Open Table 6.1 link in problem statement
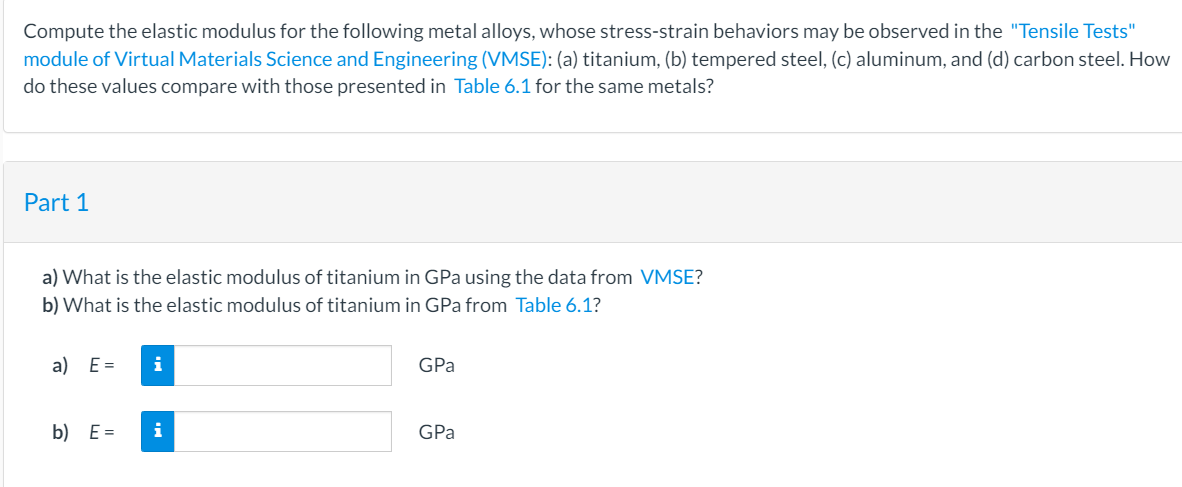Image resolution: width=1182 pixels, height=487 pixels. coord(493,87)
